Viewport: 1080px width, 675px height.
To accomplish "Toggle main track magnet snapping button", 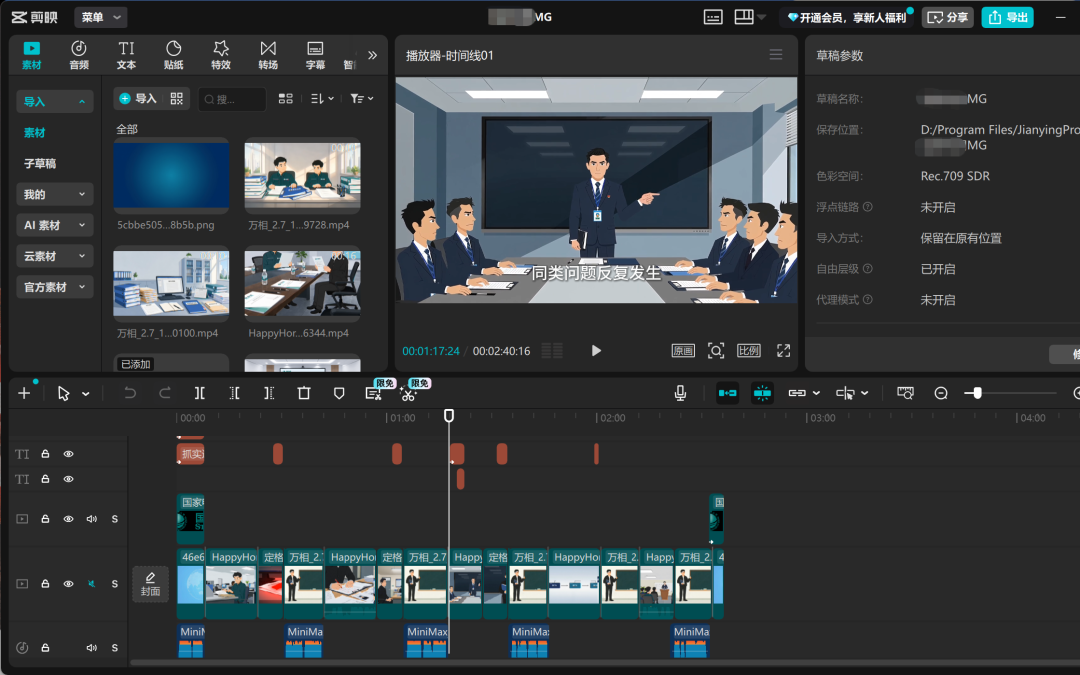I will pos(727,393).
